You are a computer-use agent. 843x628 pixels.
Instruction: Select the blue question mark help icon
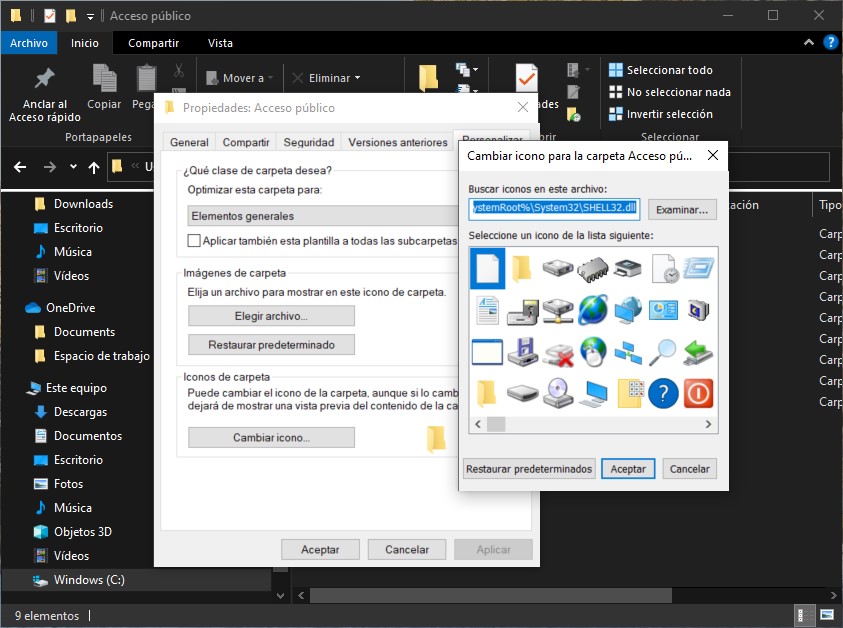coord(663,394)
